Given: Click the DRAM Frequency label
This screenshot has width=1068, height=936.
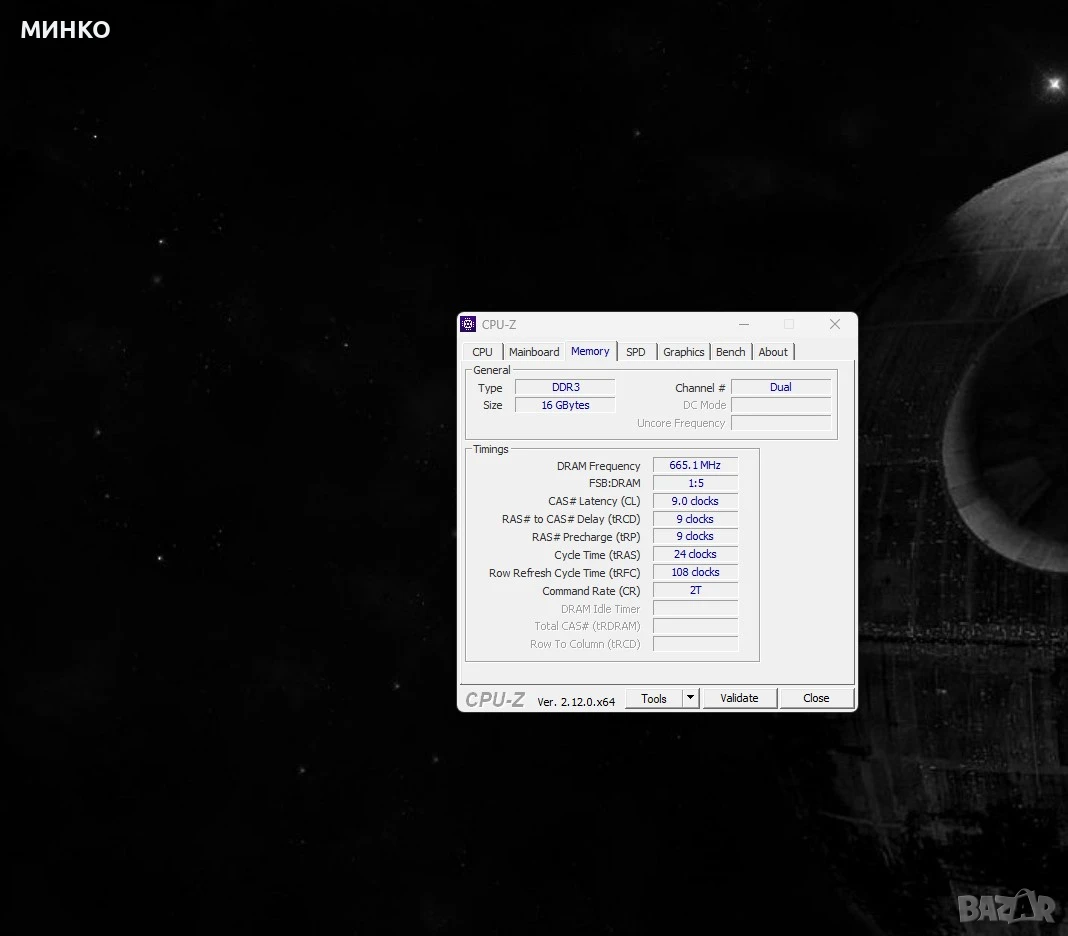Looking at the screenshot, I should point(598,466).
